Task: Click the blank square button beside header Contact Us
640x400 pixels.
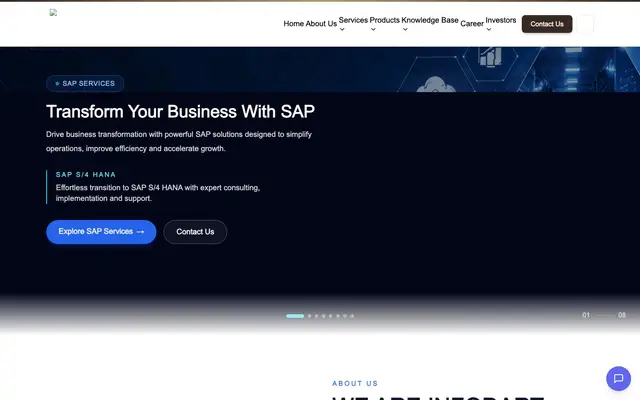Action: tap(584, 24)
